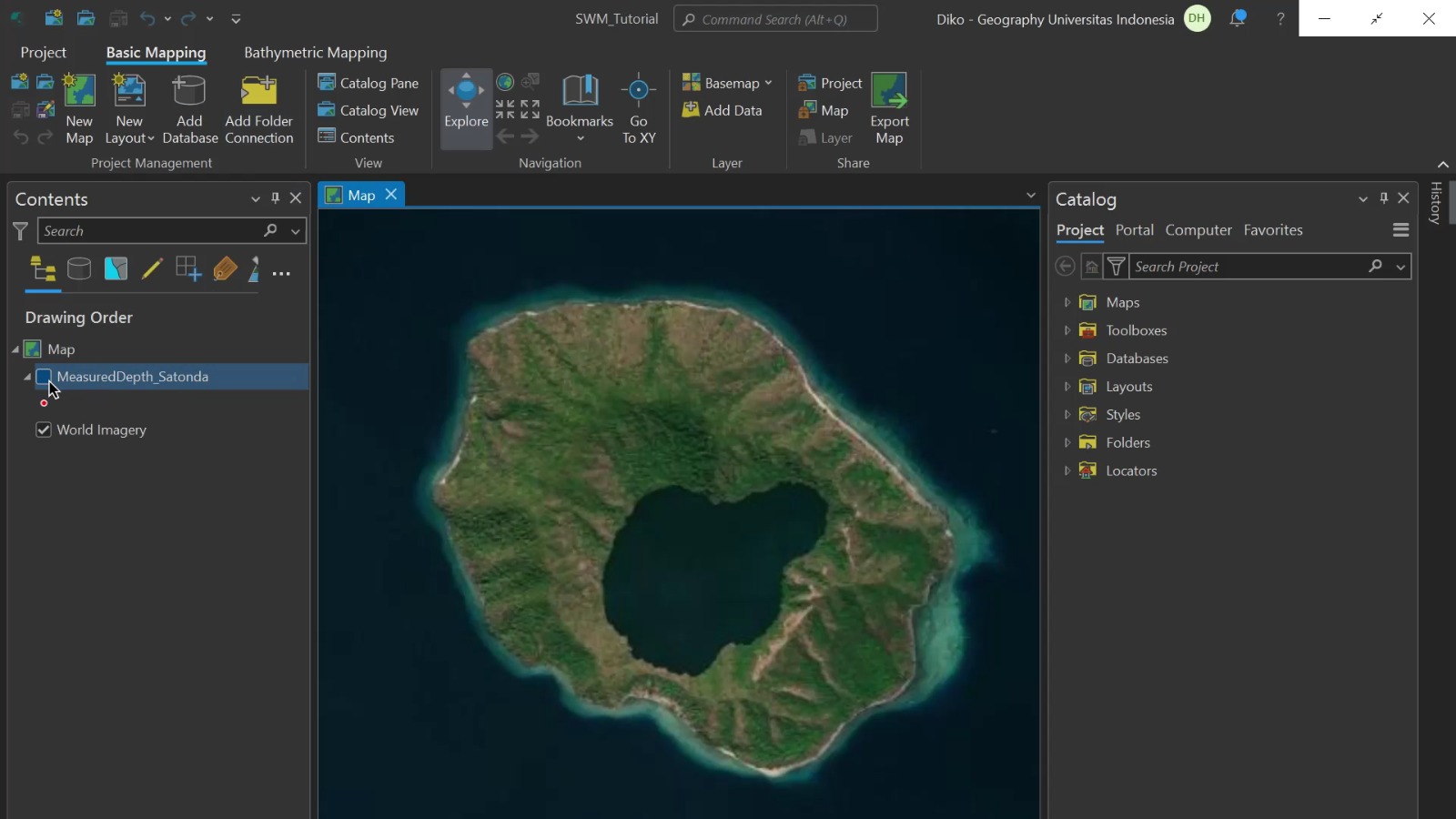Expand the Databases node in Catalog
Screen dimensions: 1456x819
[1067, 359]
